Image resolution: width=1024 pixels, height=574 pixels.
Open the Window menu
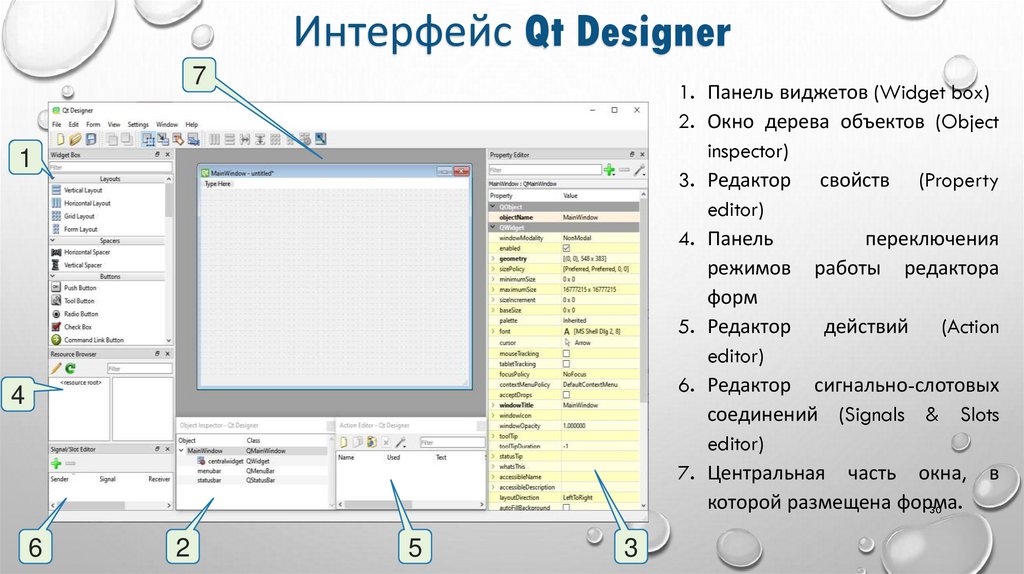click(x=167, y=124)
